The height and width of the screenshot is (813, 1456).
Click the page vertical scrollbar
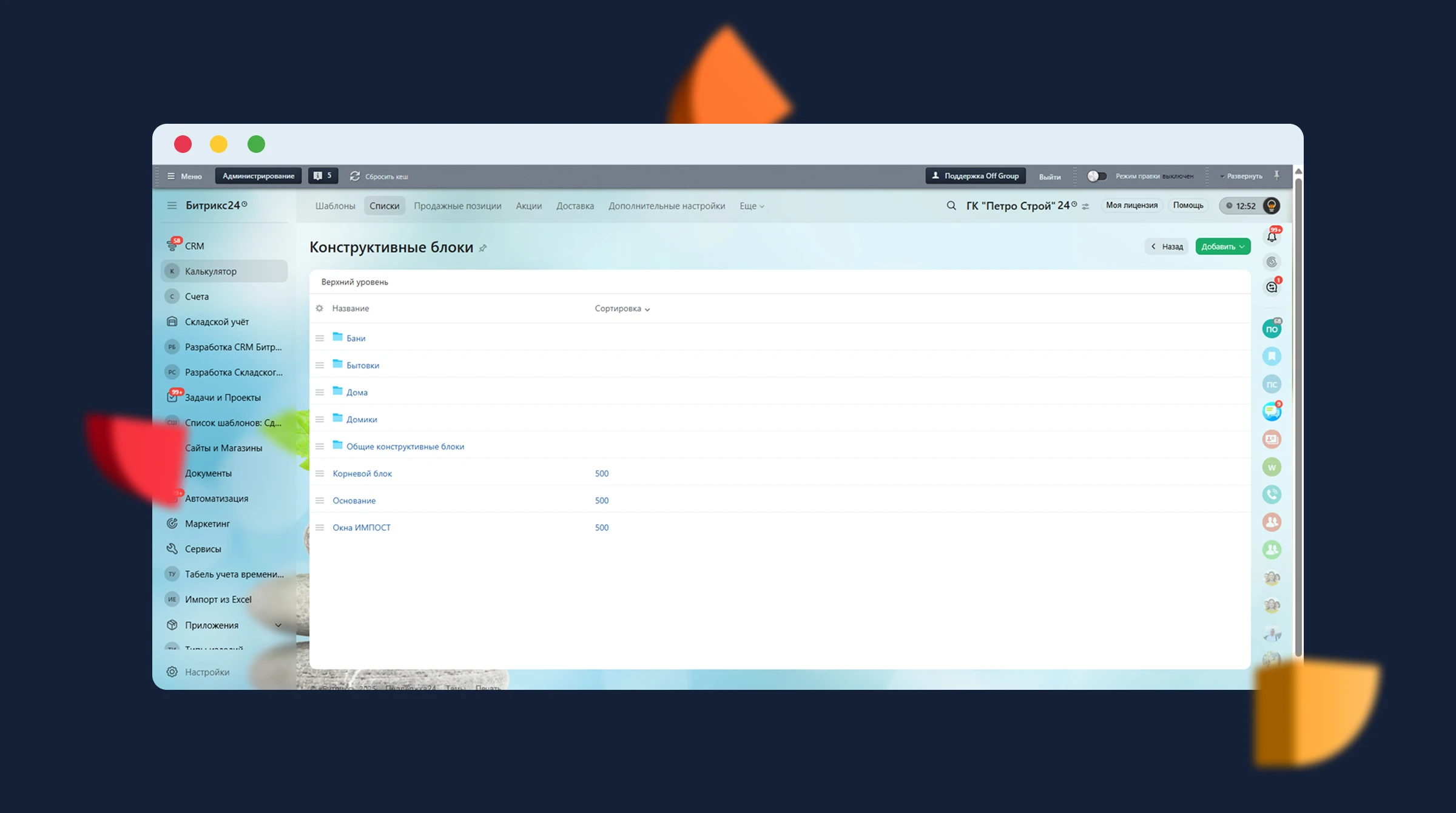click(x=1298, y=419)
